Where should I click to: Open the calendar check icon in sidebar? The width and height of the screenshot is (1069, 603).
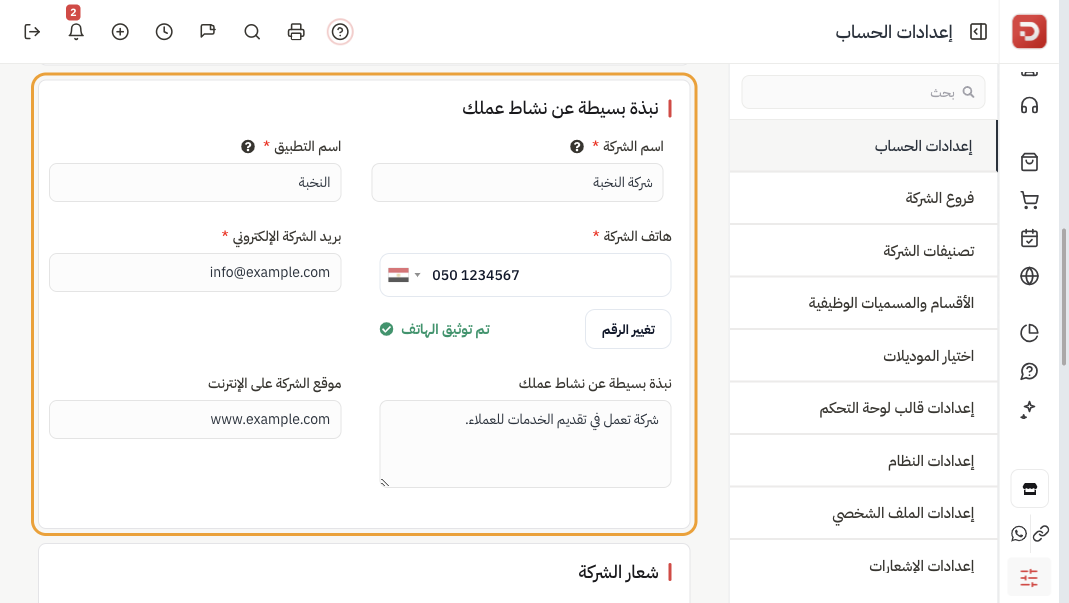pos(1029,238)
